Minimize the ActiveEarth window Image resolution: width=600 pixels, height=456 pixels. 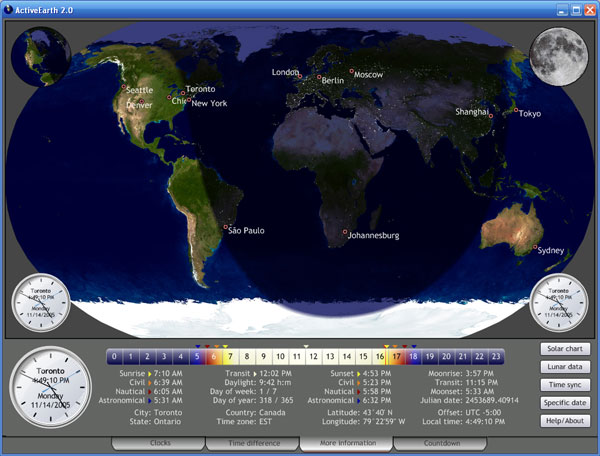(x=562, y=10)
